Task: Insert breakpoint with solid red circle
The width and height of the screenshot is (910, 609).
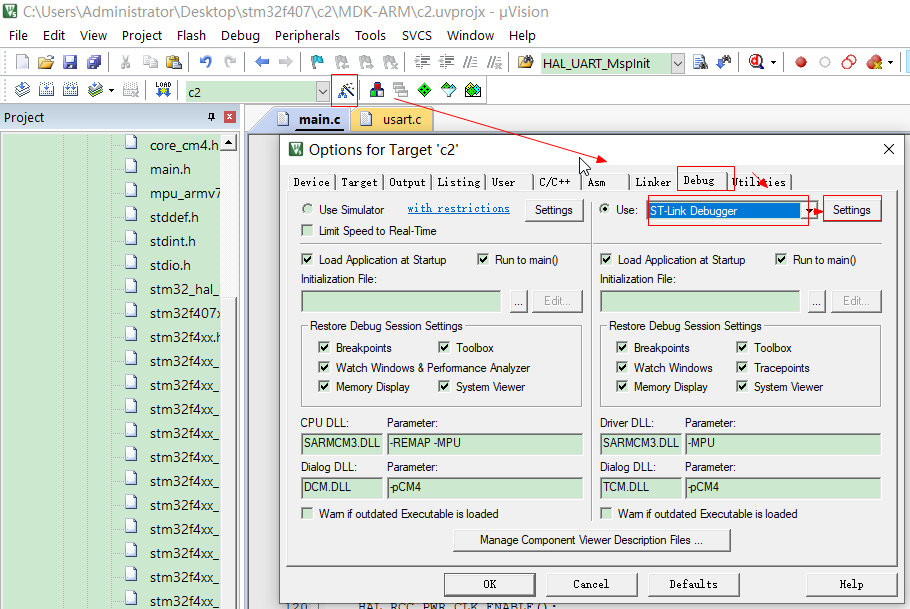Action: click(x=801, y=62)
